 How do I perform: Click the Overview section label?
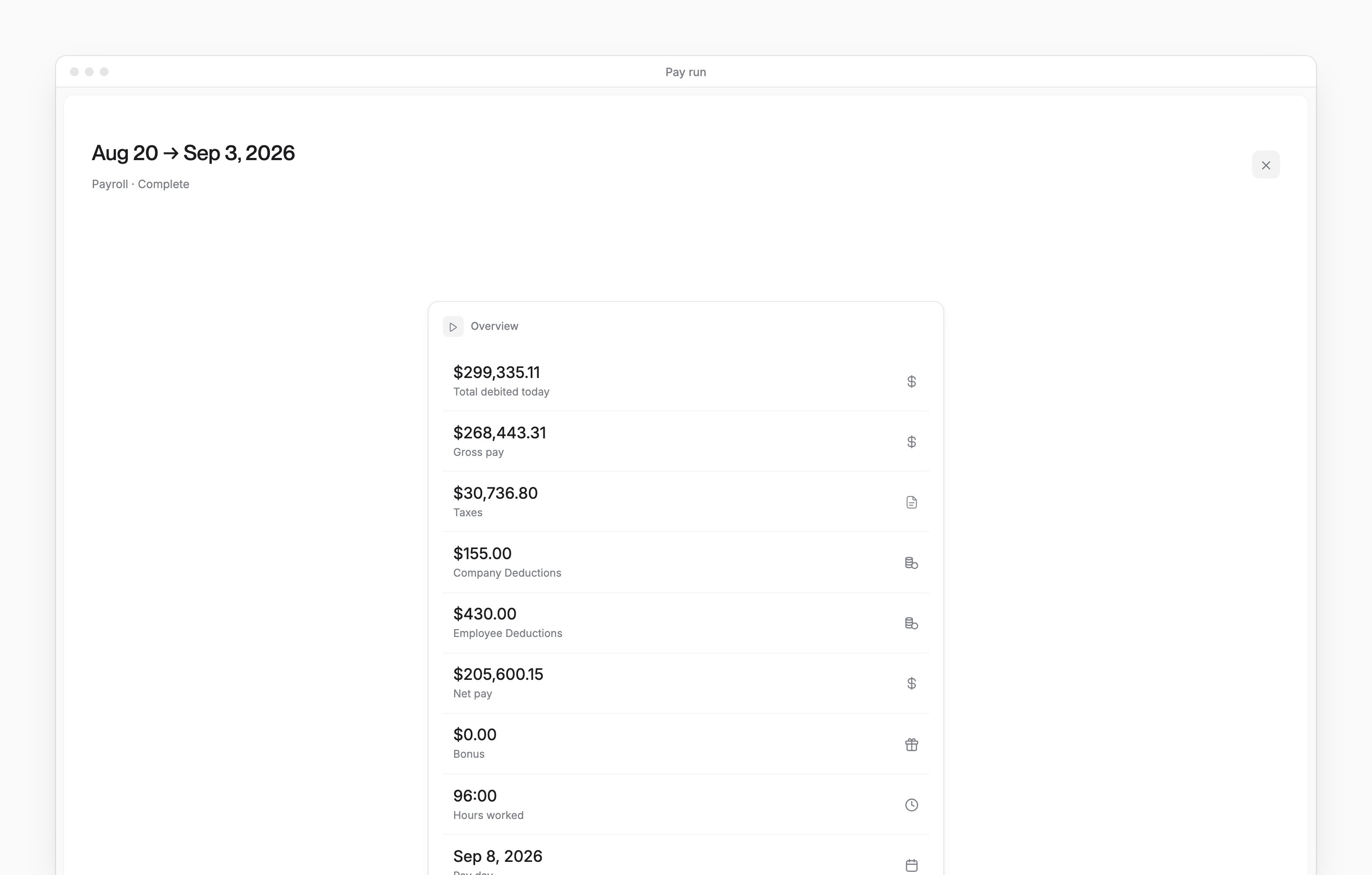494,326
